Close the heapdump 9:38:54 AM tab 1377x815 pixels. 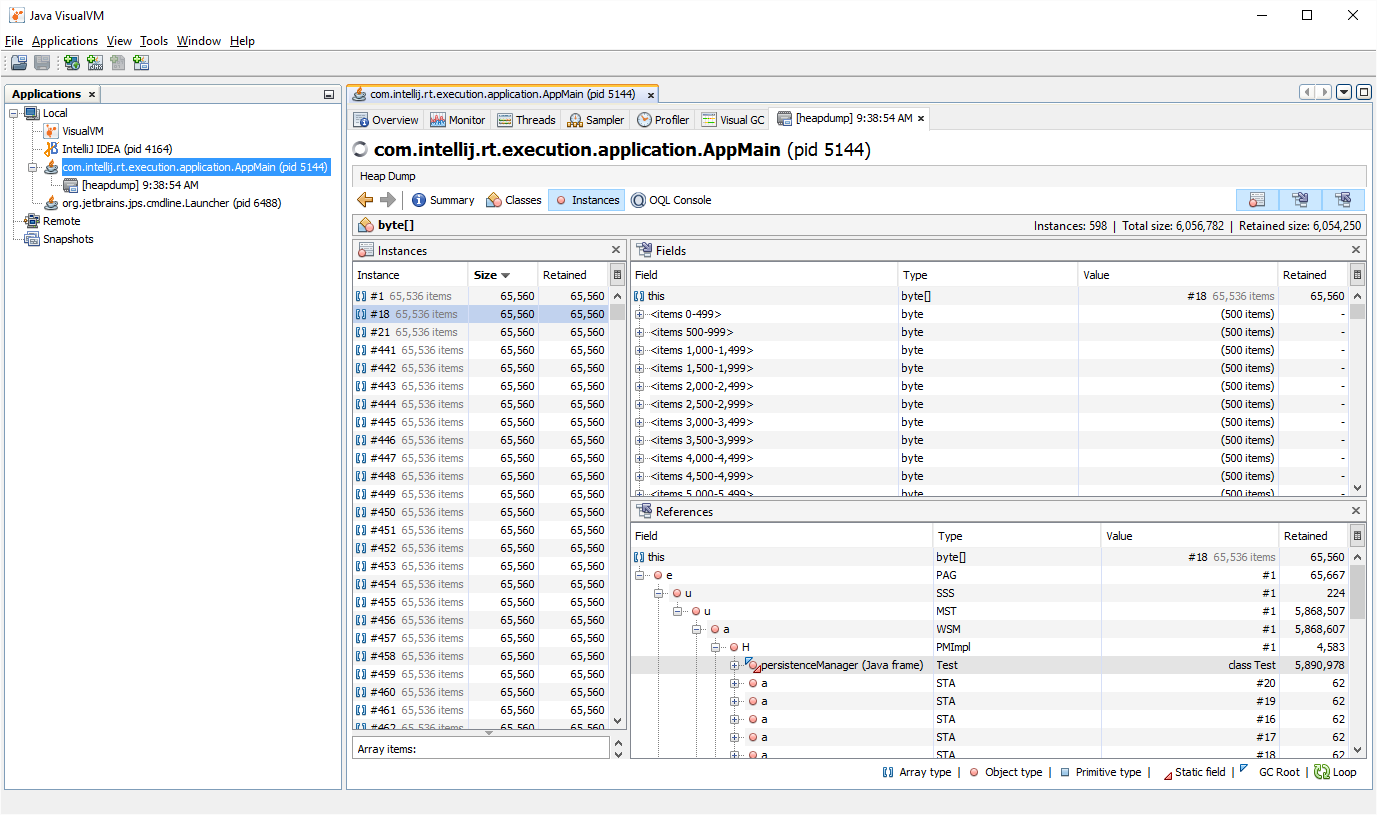[x=921, y=119]
